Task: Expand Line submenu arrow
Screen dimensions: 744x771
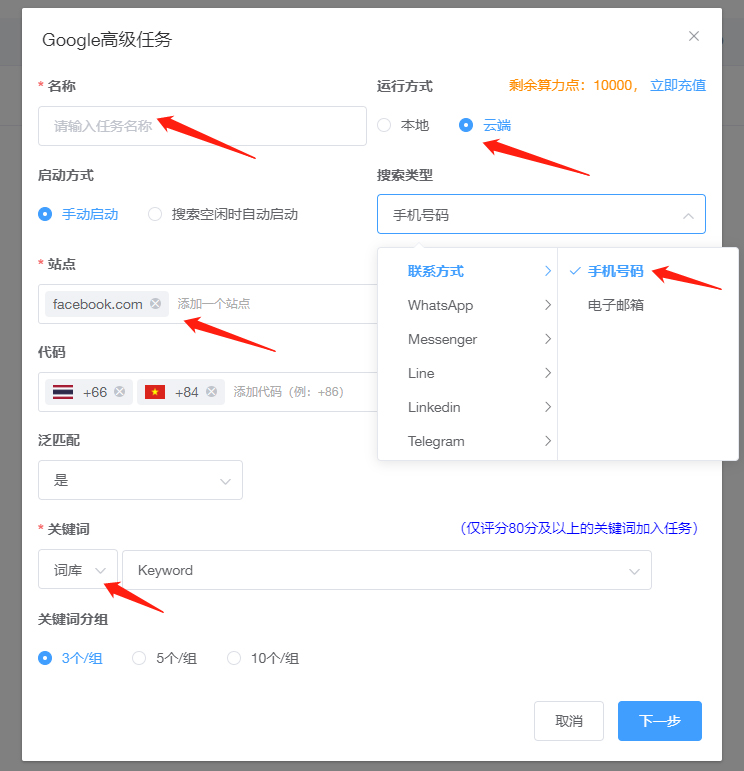Action: click(x=548, y=373)
